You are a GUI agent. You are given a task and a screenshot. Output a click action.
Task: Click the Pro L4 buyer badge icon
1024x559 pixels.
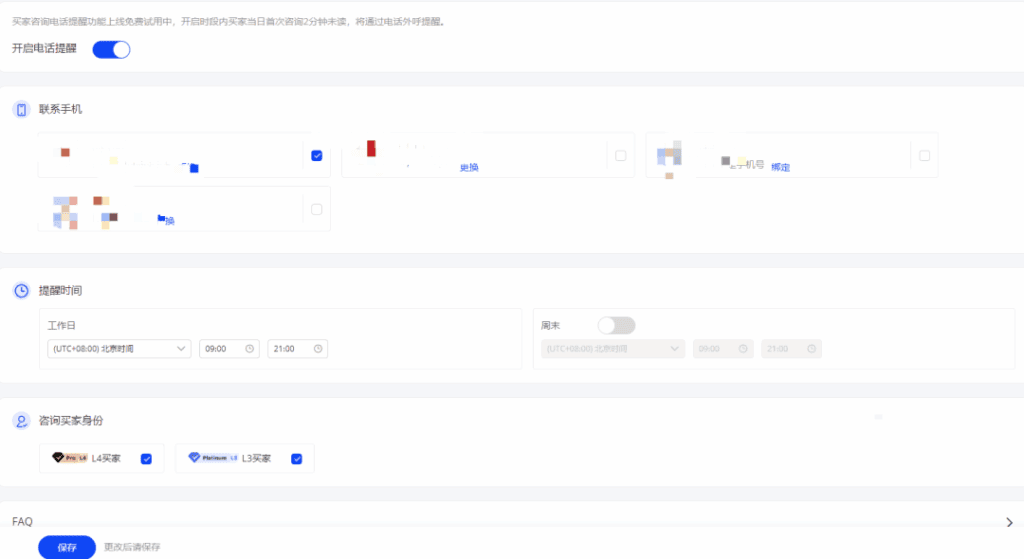[69, 458]
